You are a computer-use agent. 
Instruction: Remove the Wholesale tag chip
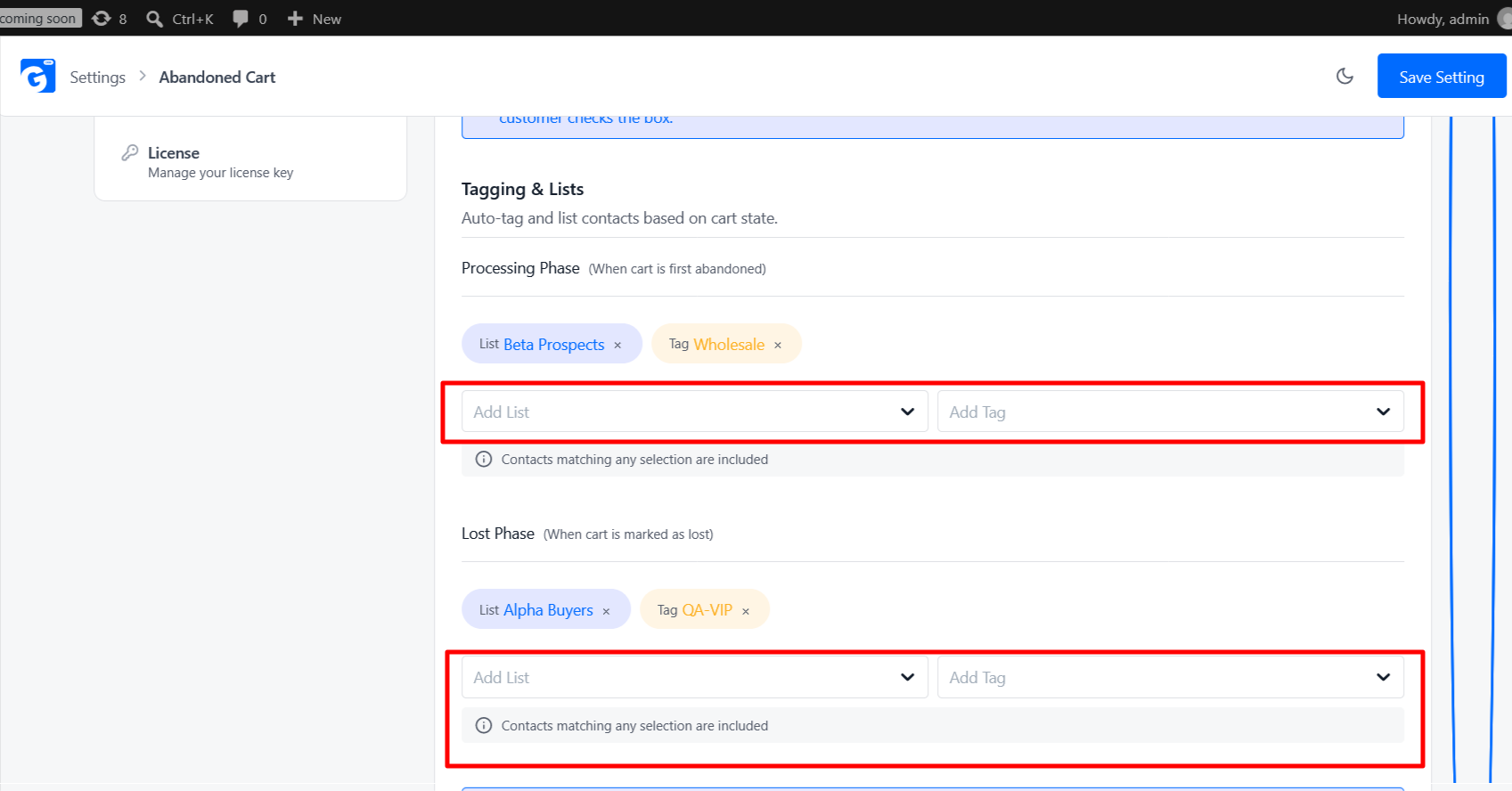point(778,345)
